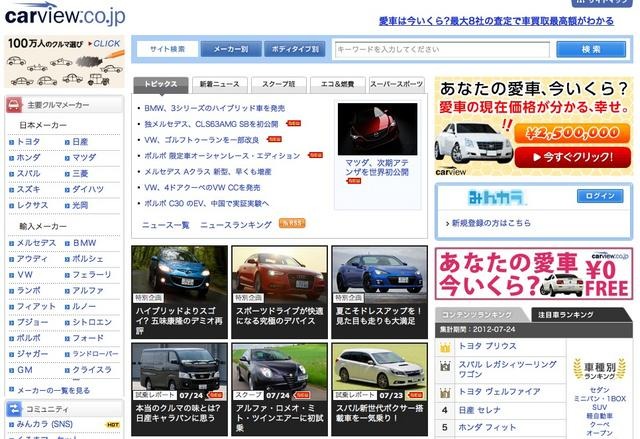The height and width of the screenshot is (439, 640).
Task: Select BMW in the import maker list
Action: [84, 243]
